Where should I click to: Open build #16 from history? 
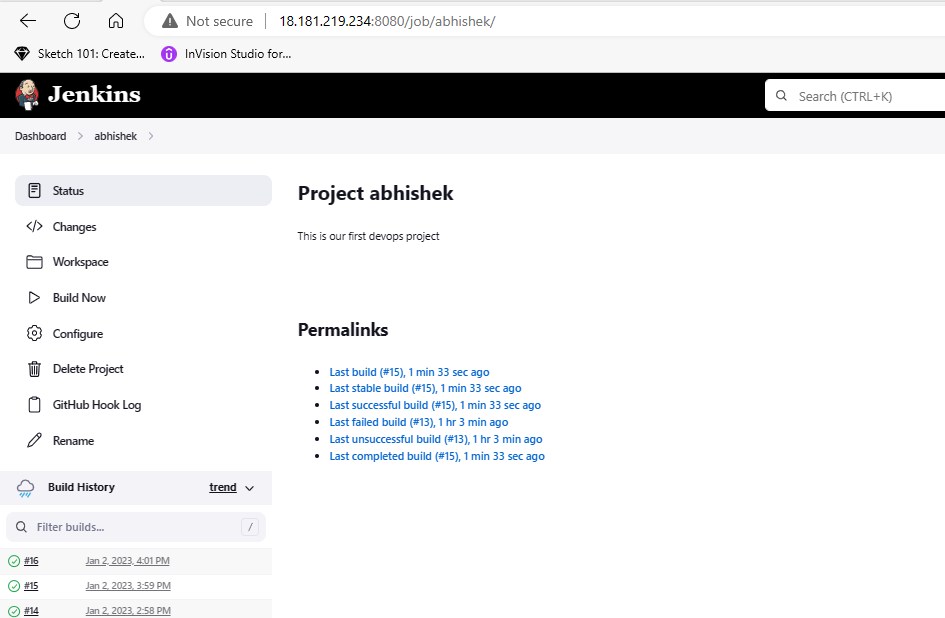[31, 561]
